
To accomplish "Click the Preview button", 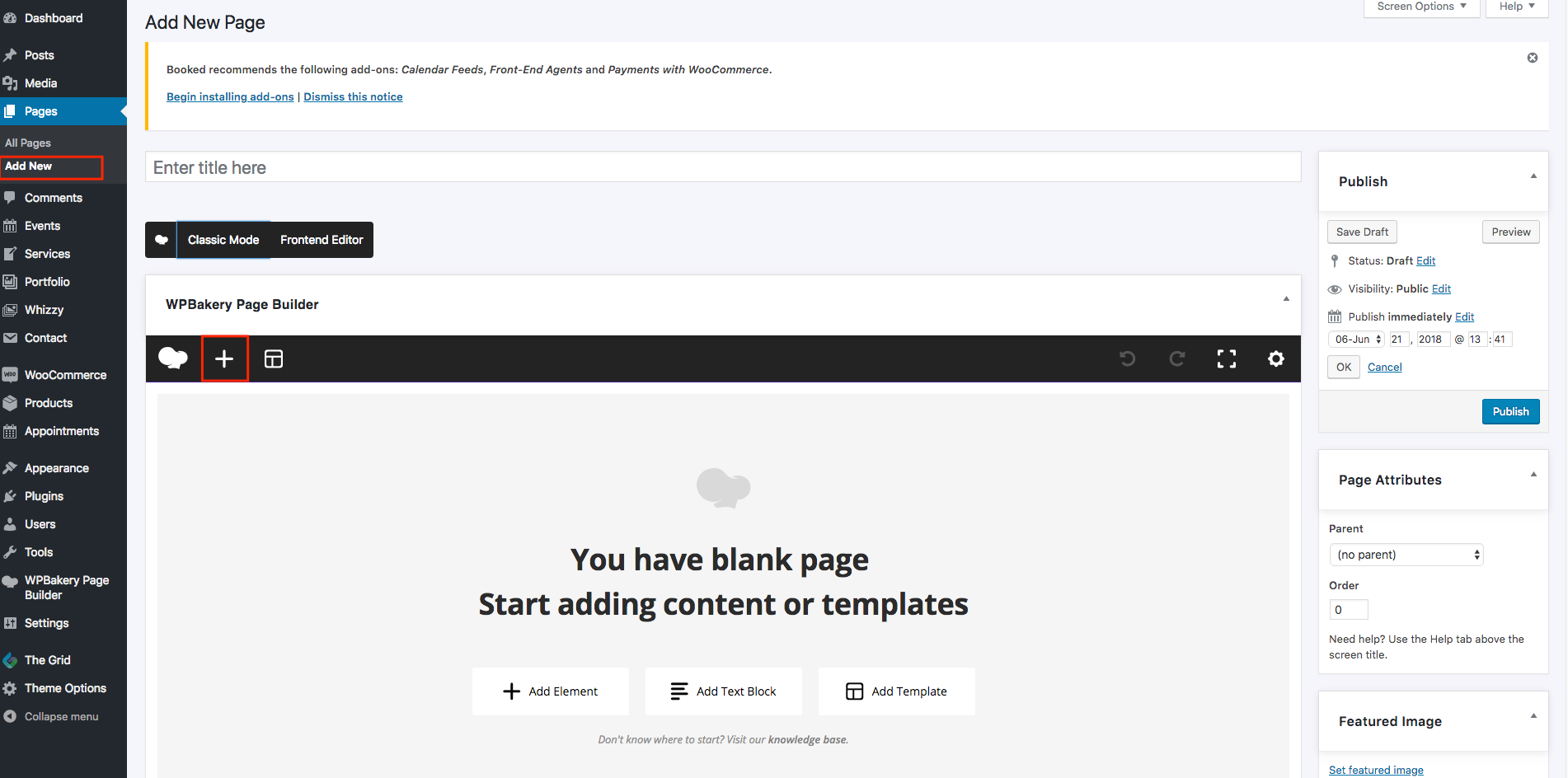I will point(1510,232).
